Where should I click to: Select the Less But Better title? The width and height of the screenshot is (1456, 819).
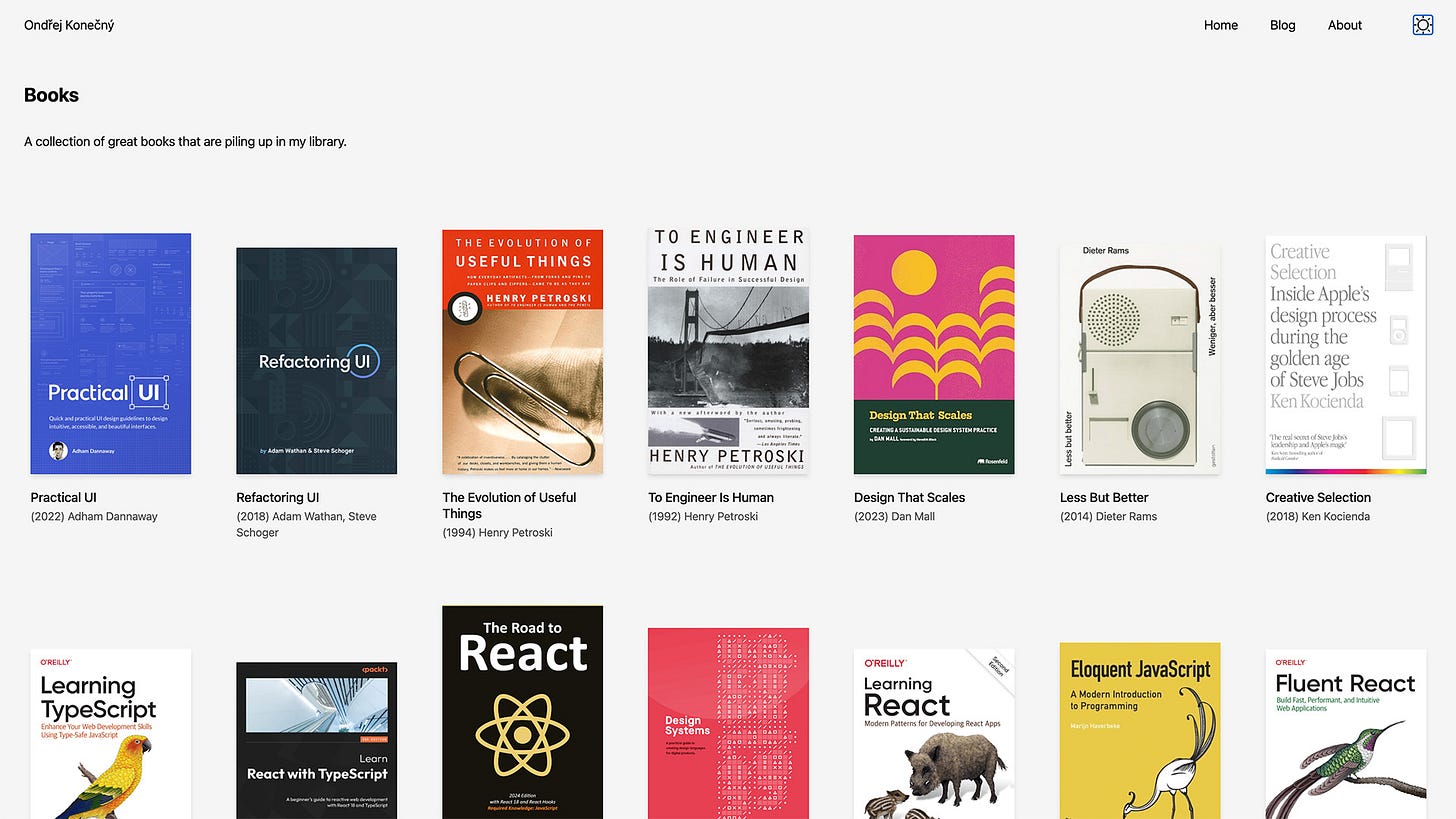1104,497
